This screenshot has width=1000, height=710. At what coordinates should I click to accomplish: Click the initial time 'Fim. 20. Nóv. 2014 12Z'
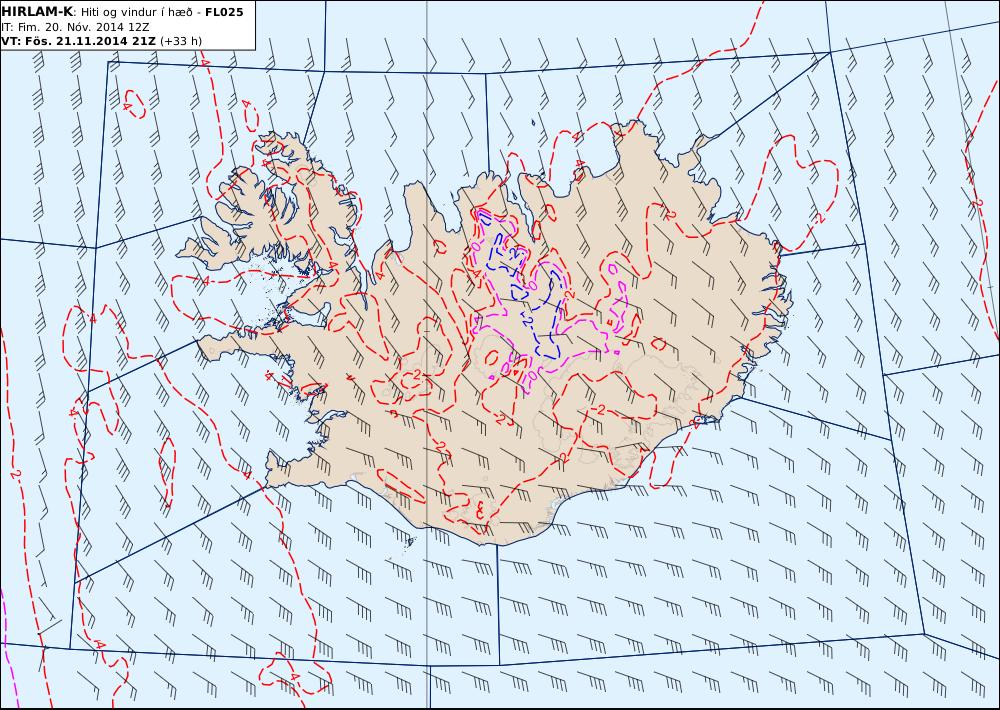coord(81,27)
